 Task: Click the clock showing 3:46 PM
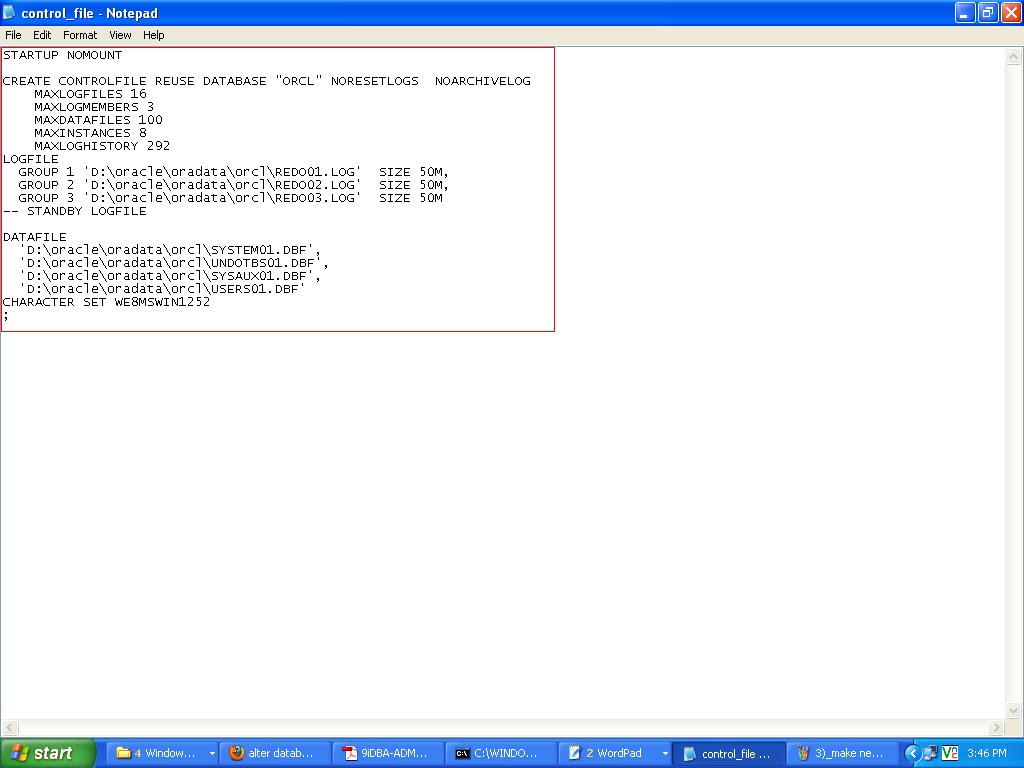coord(988,752)
